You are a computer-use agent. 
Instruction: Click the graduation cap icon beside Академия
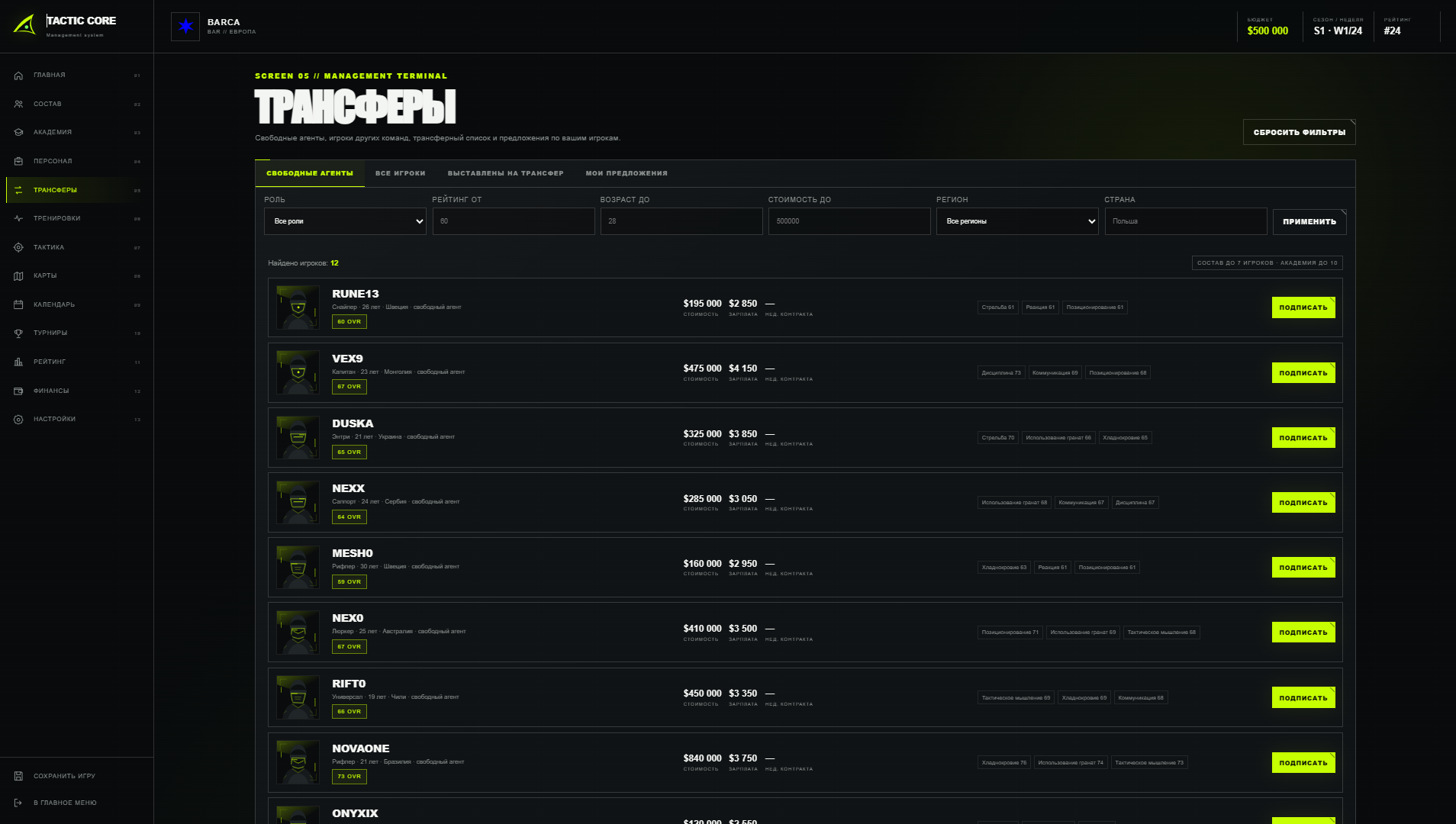(18, 133)
